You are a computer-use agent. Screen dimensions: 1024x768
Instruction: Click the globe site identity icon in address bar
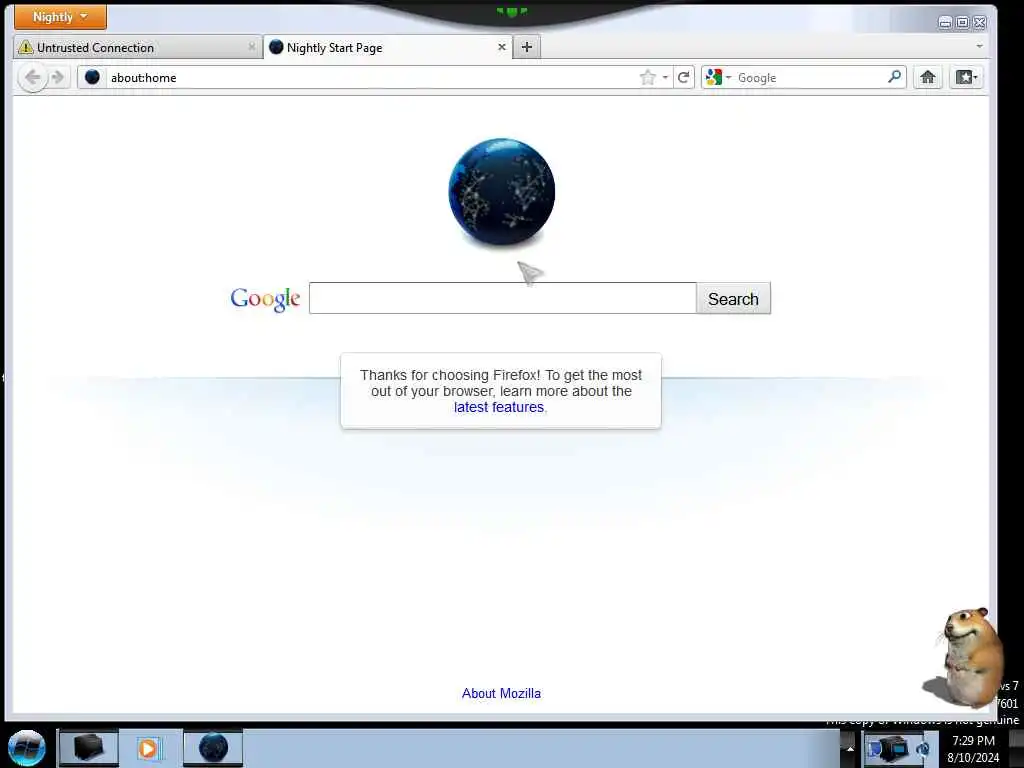coord(92,77)
